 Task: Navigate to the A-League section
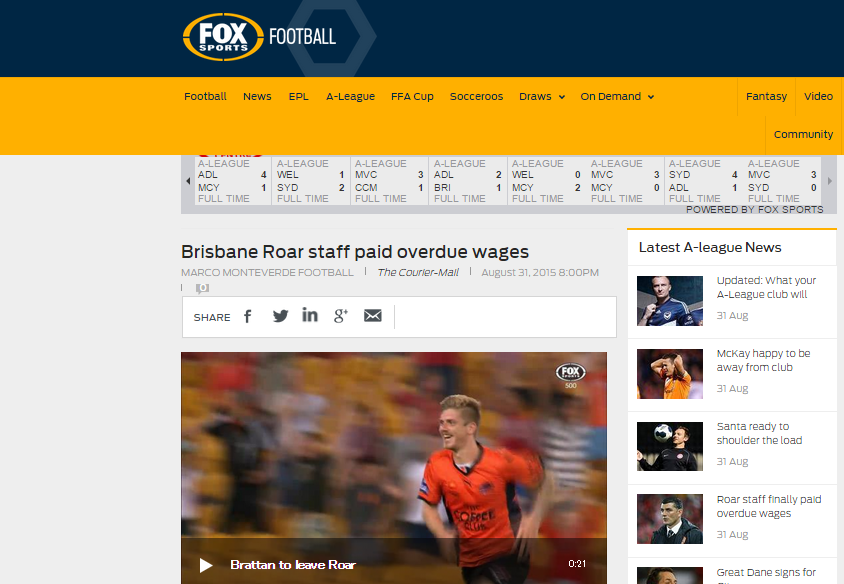click(350, 97)
